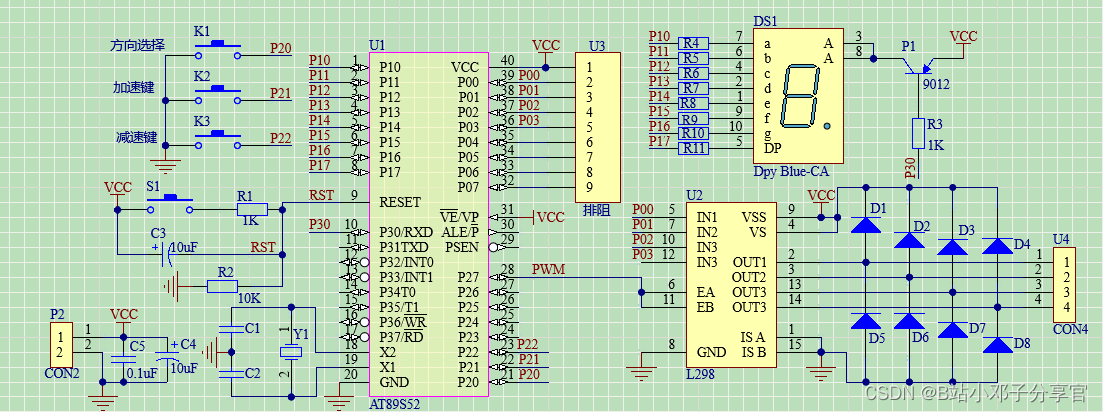Viewport: 1103px width, 412px height.
Task: Click the L298 part name text
Action: coord(701,376)
